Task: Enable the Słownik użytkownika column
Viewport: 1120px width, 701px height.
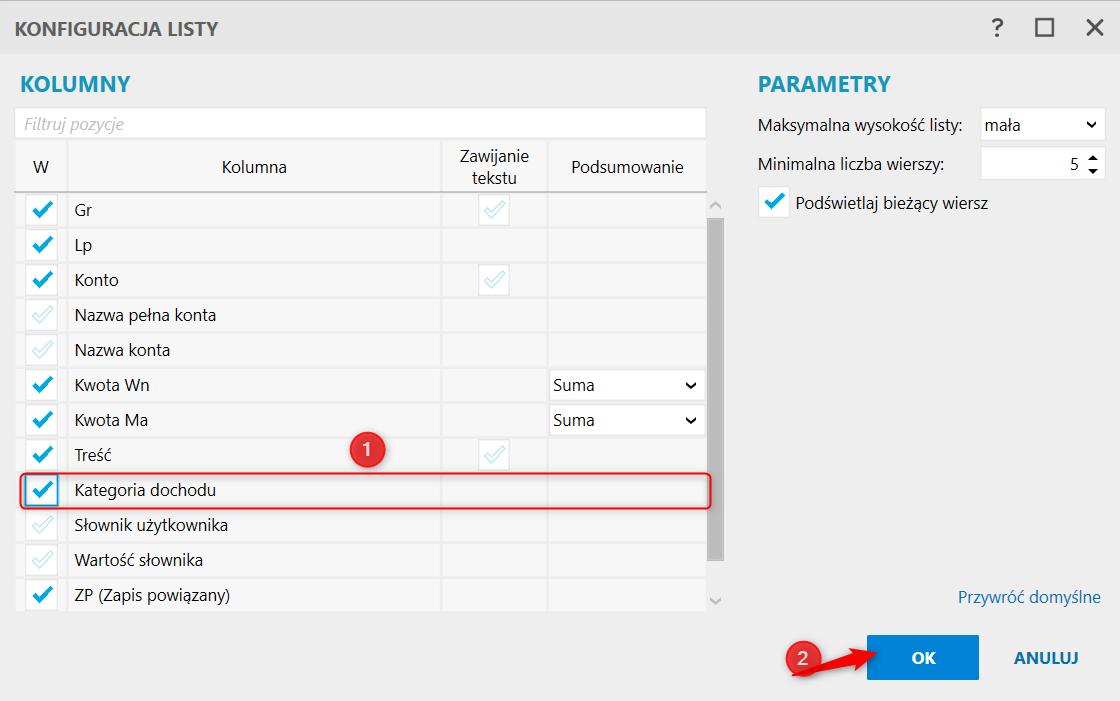Action: tap(42, 525)
